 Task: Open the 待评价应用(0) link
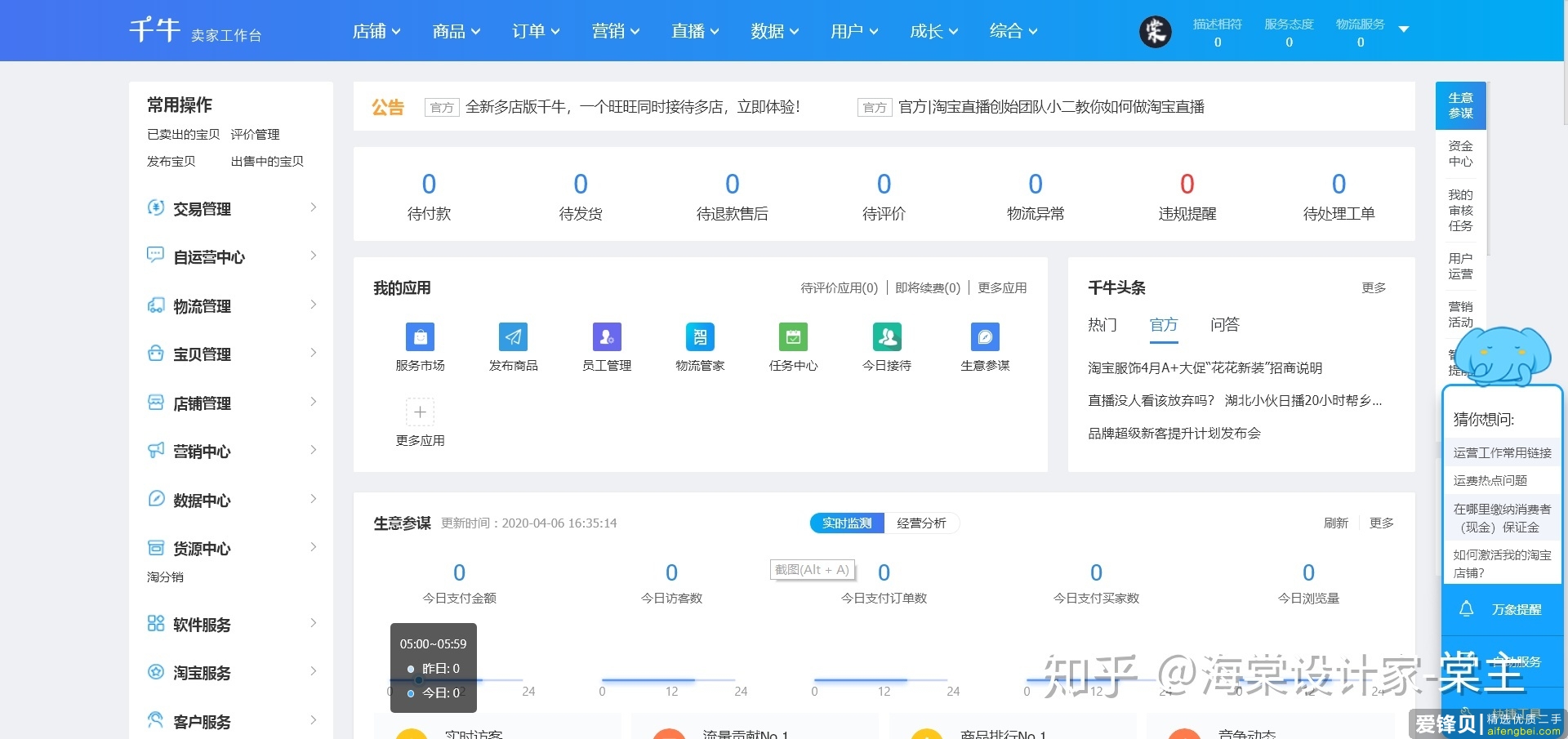(x=839, y=287)
